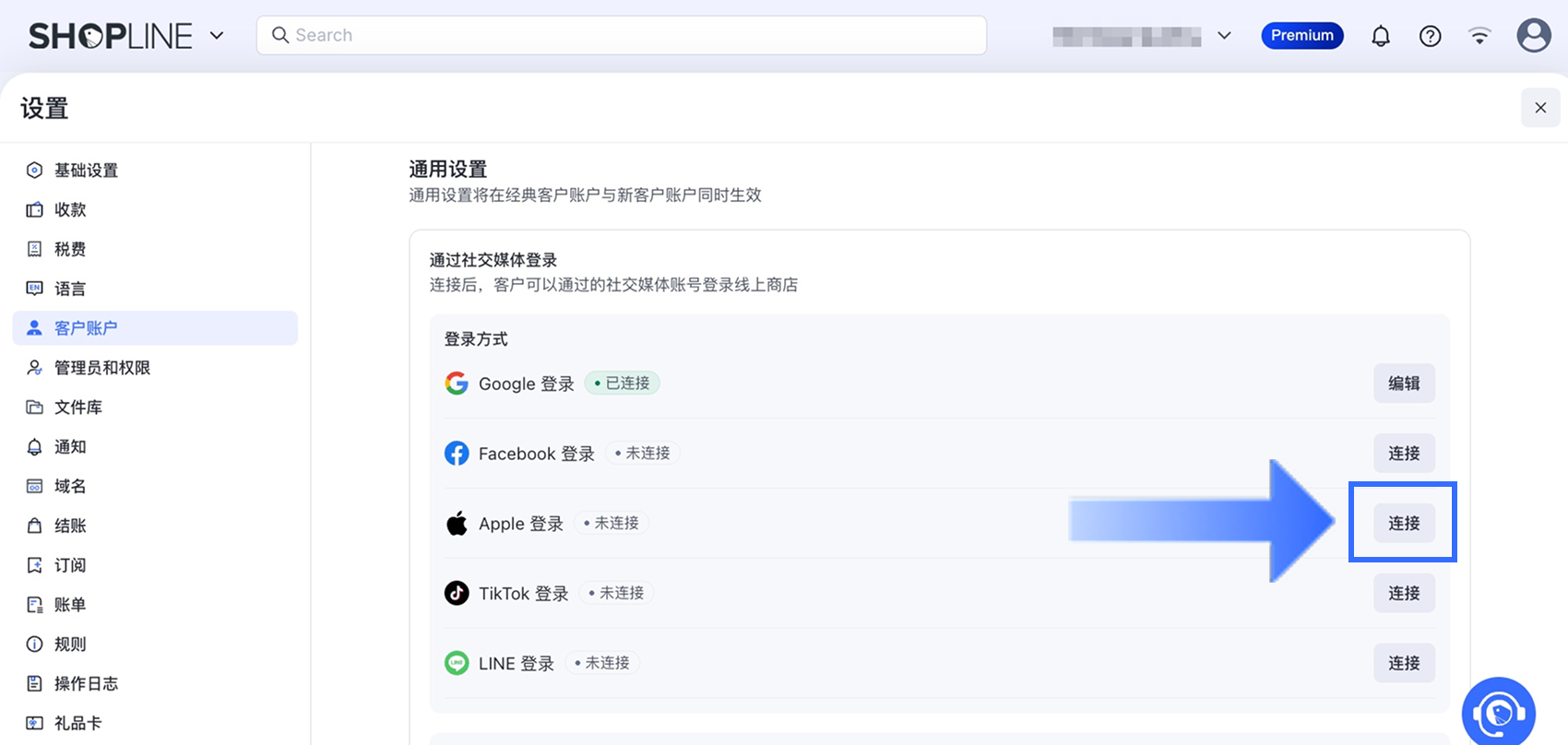
Task: Open 基础设置 in the sidebar
Action: coord(86,171)
